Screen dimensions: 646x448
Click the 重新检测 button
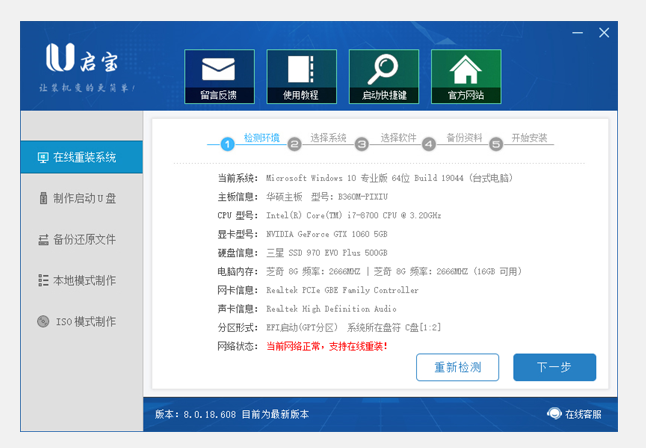[457, 367]
